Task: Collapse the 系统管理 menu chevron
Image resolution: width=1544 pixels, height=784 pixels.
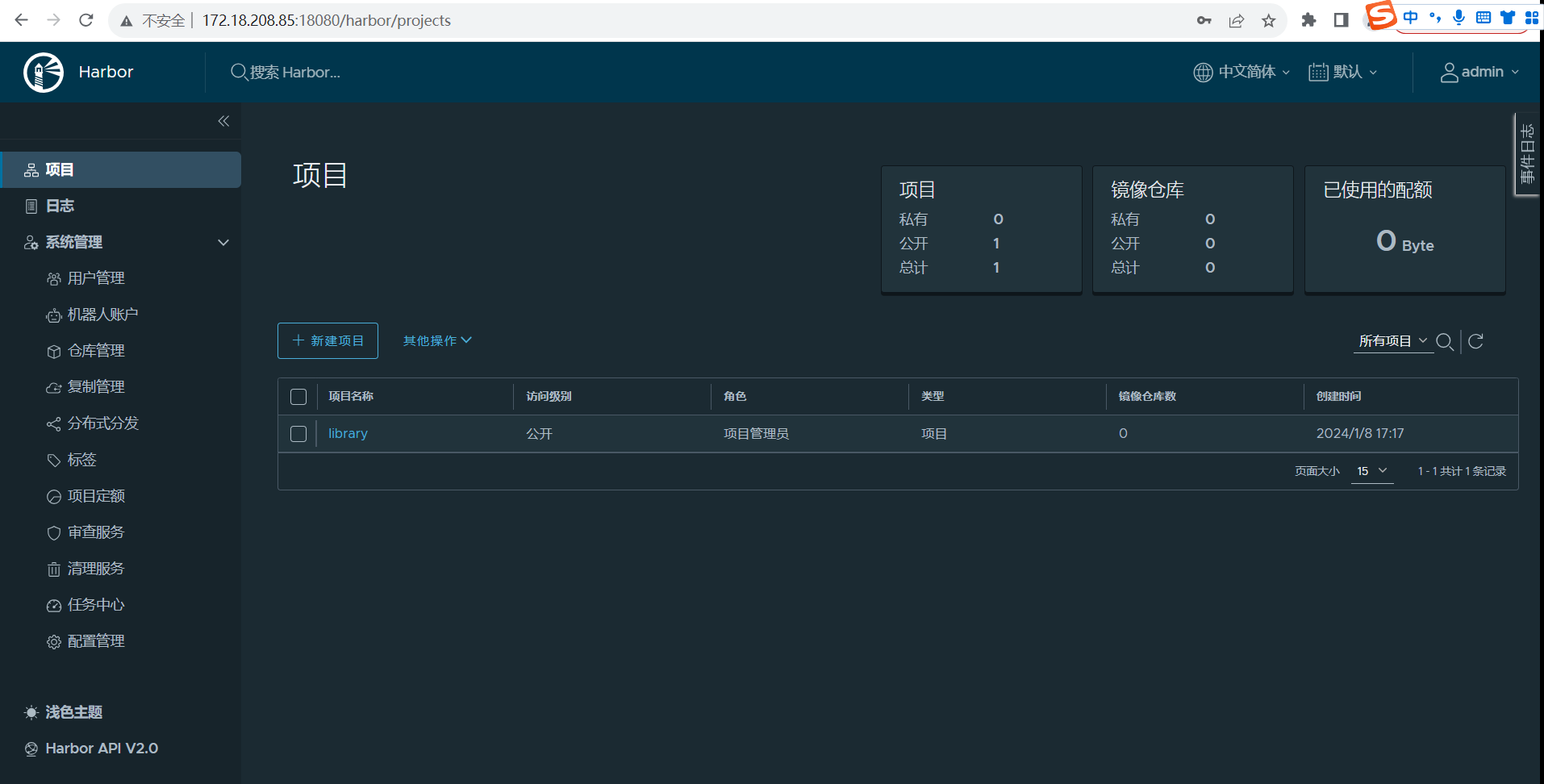Action: click(x=223, y=242)
